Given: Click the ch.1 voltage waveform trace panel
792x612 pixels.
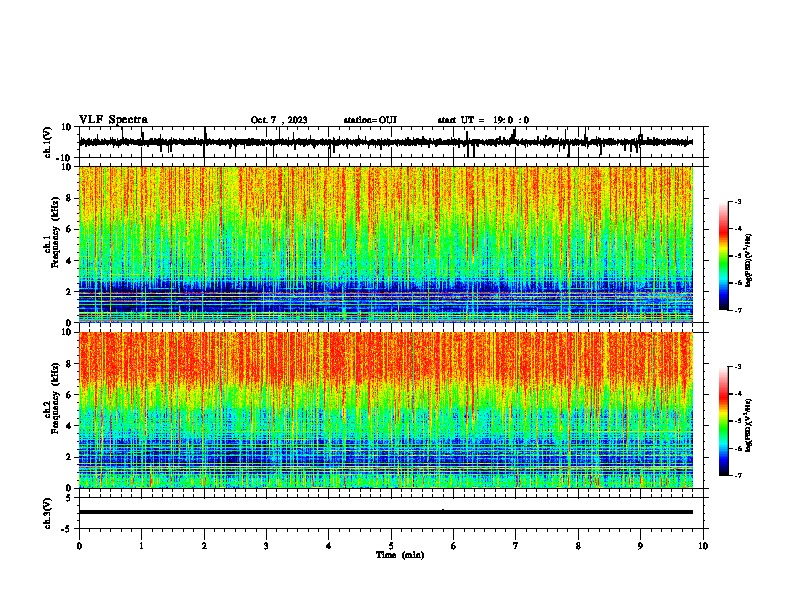Looking at the screenshot, I should click(x=391, y=142).
